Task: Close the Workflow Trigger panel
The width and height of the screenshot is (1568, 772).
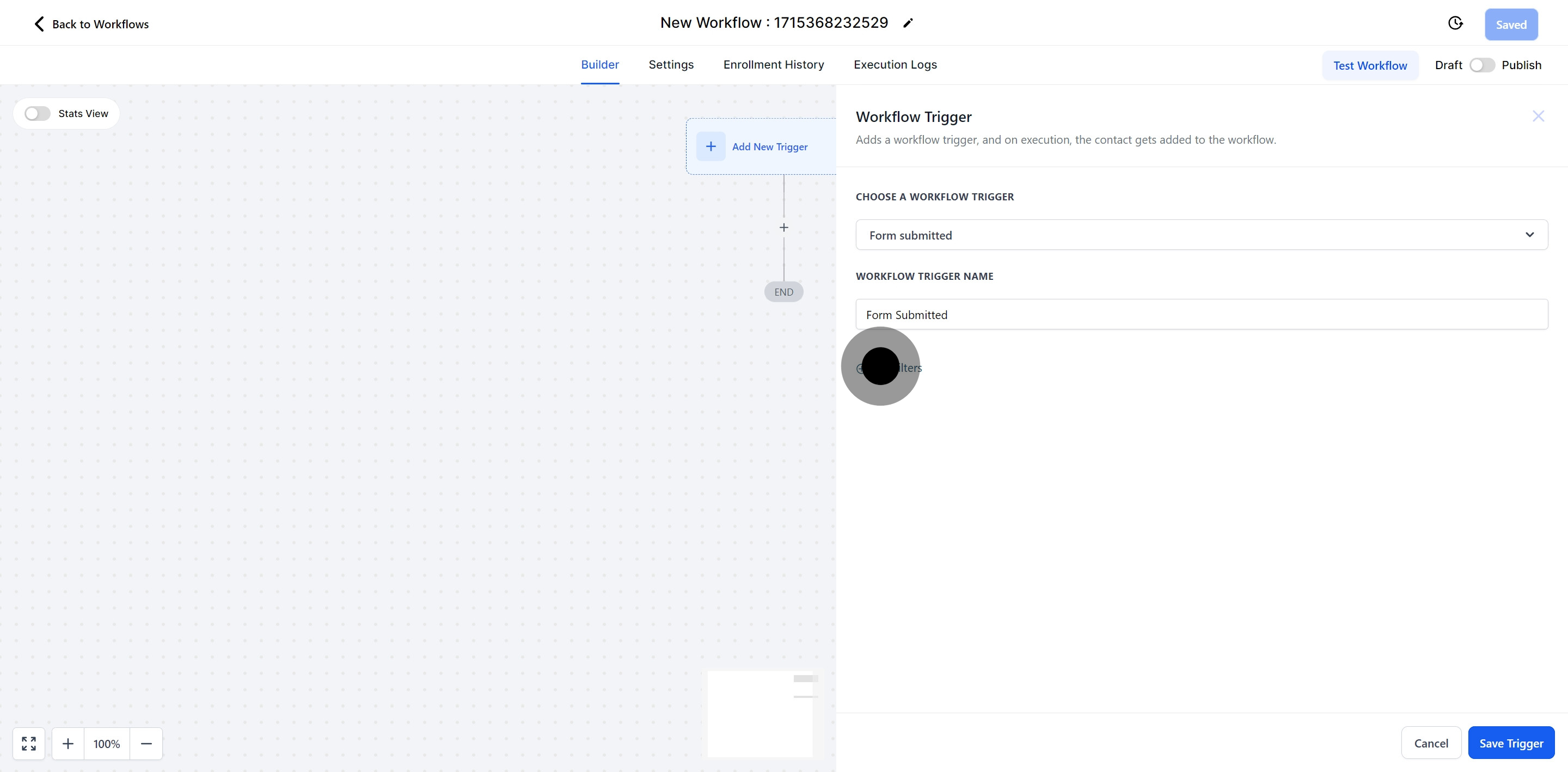Action: click(1538, 115)
